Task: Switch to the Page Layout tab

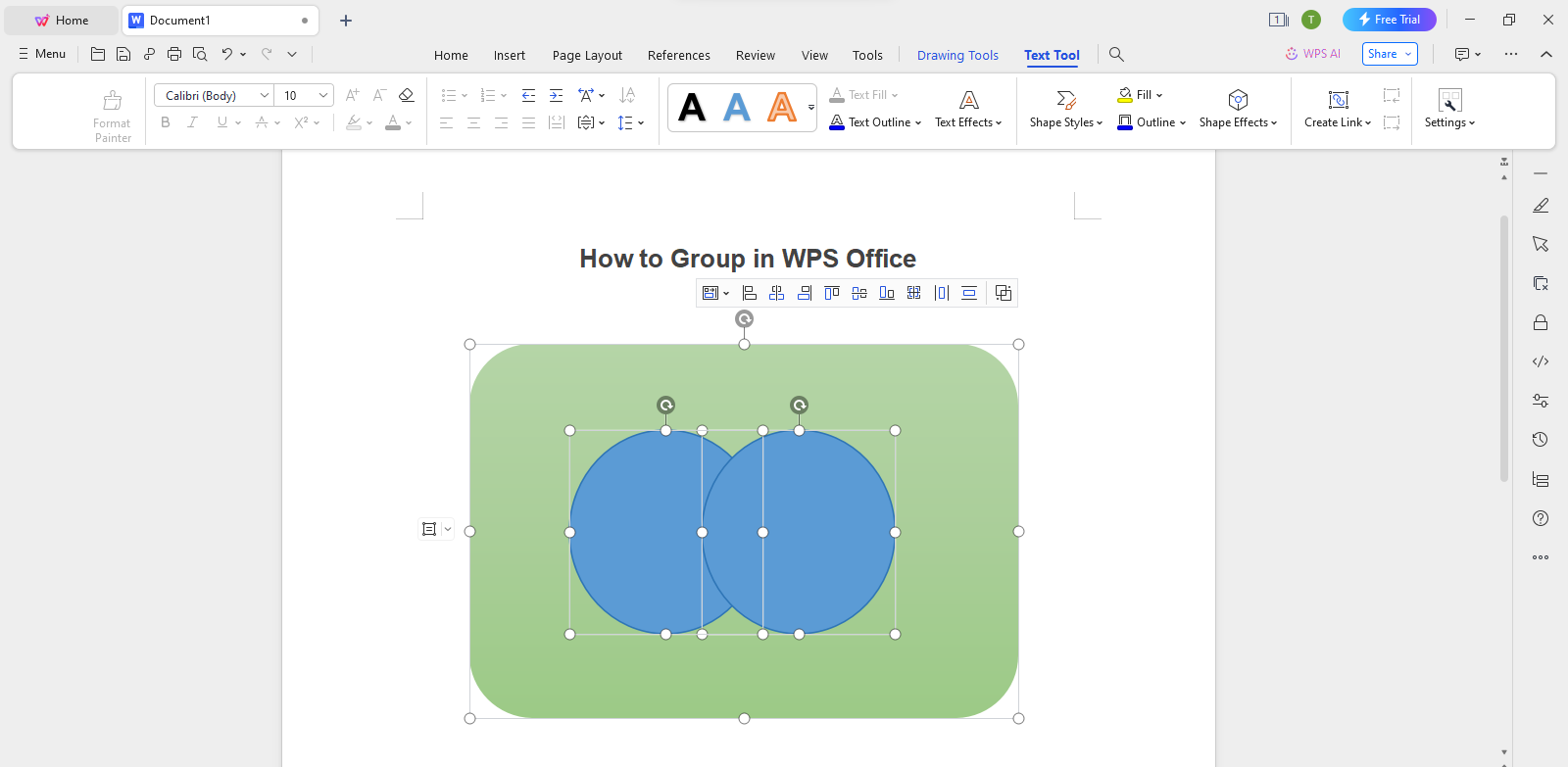Action: [x=587, y=55]
